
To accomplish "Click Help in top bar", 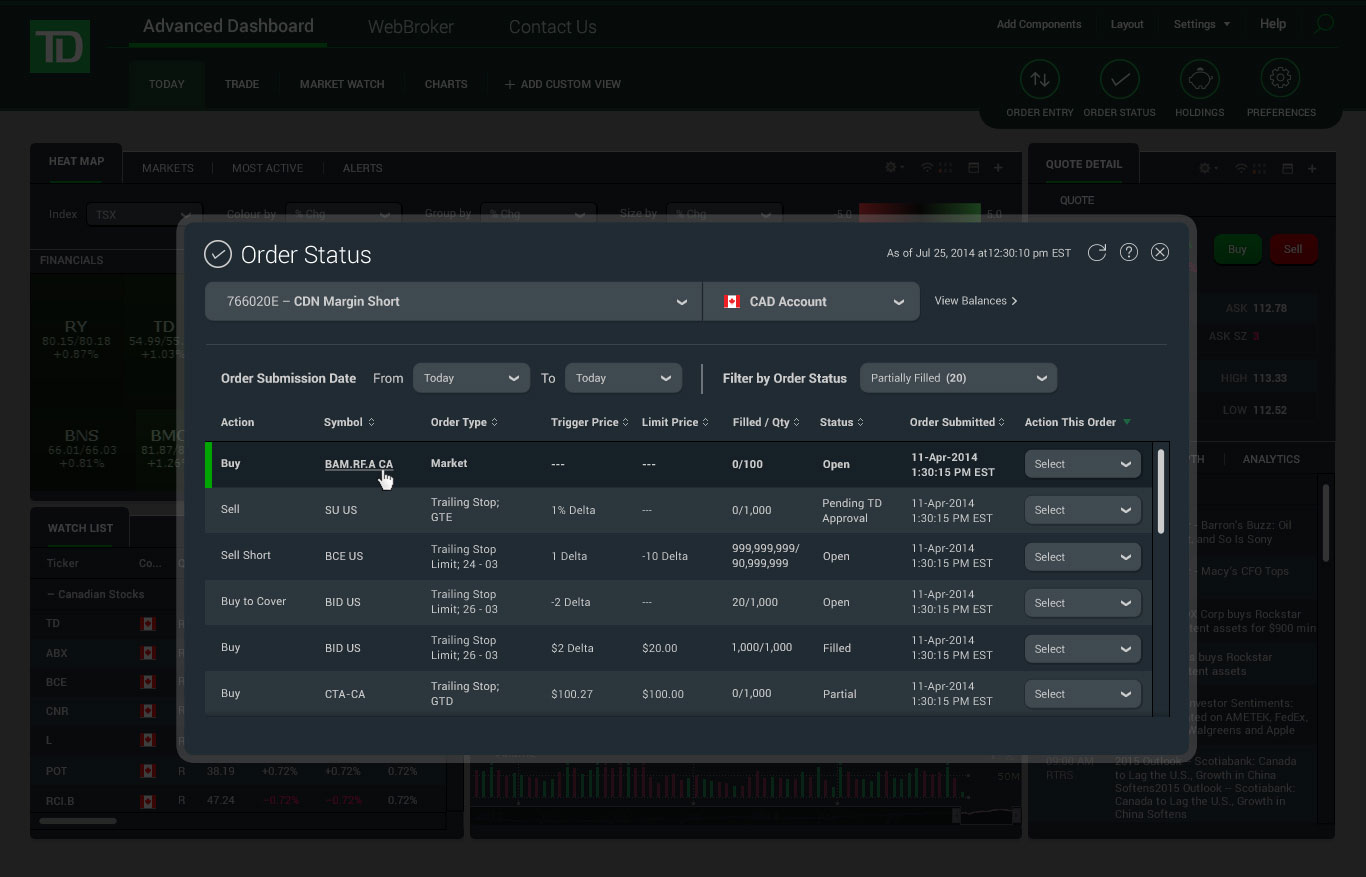I will point(1273,24).
